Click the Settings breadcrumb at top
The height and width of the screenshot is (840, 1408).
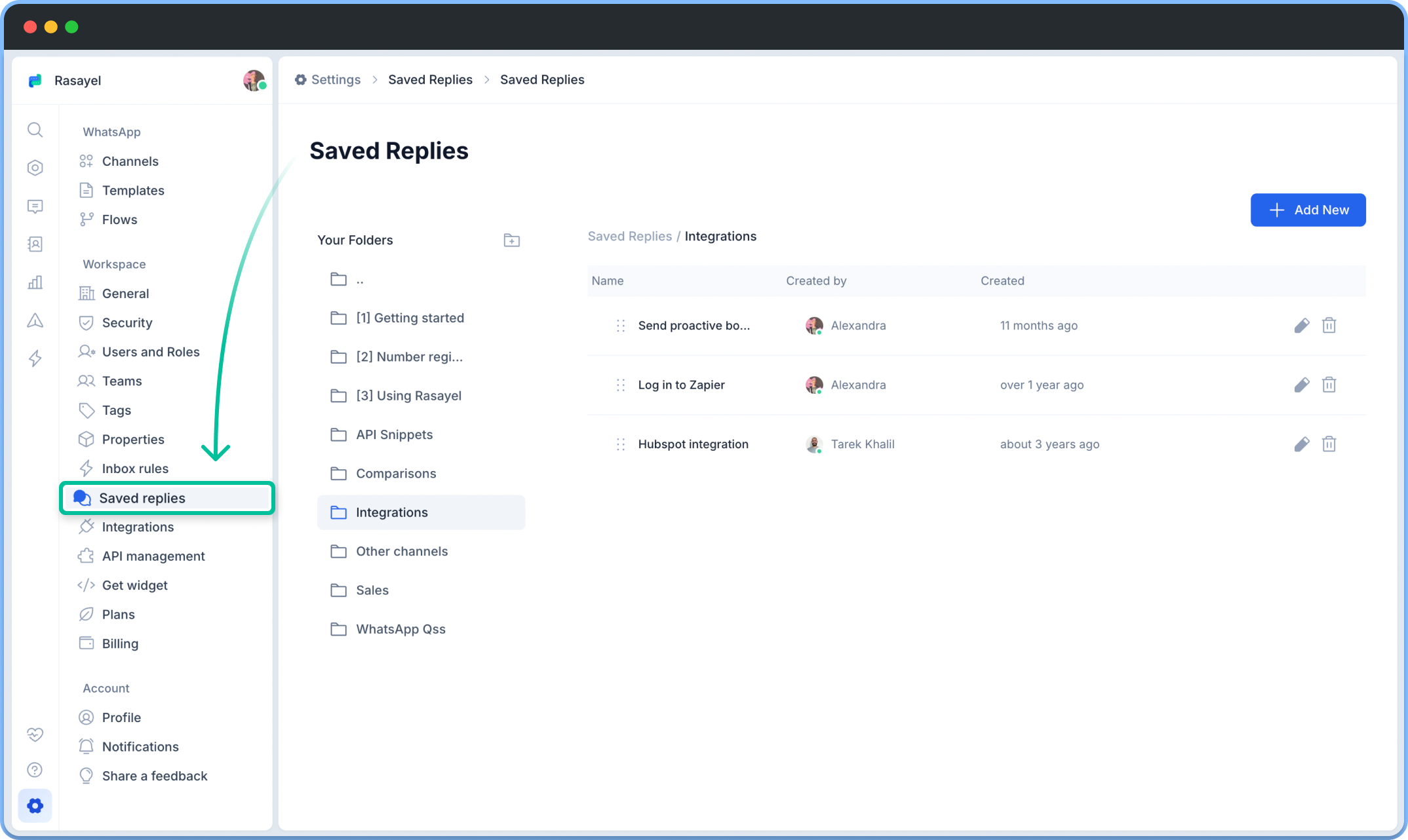335,80
